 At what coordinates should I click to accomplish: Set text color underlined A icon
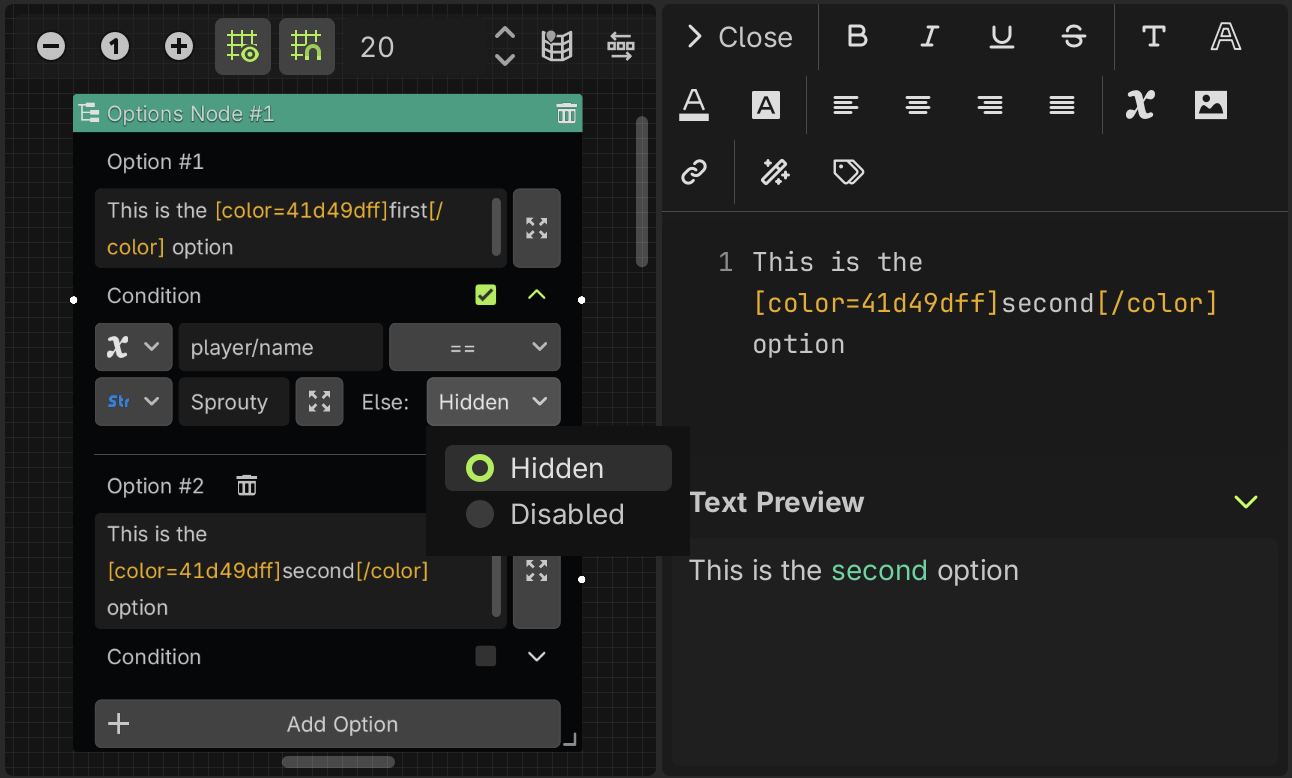(694, 105)
